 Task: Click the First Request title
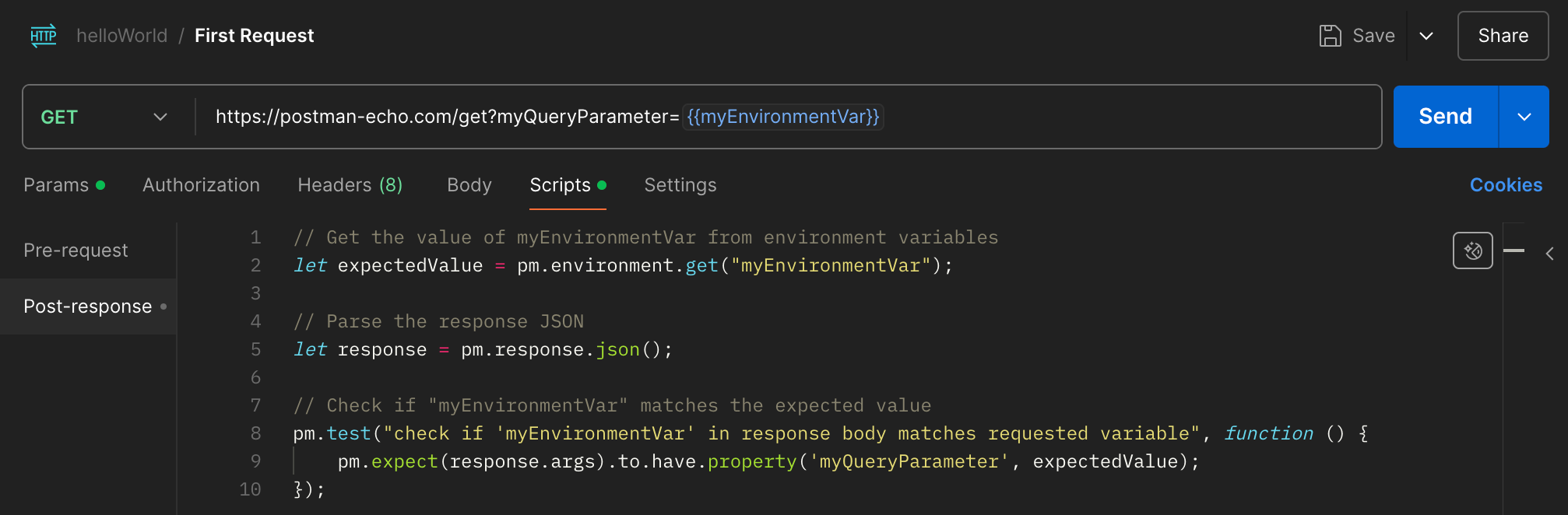[254, 36]
